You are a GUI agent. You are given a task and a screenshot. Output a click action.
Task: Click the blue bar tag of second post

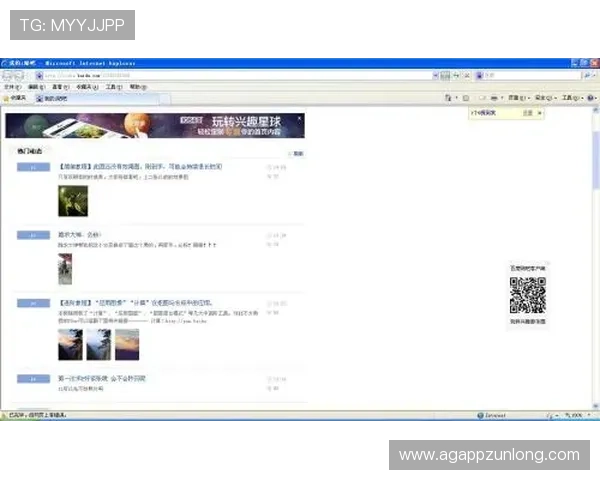[33, 235]
